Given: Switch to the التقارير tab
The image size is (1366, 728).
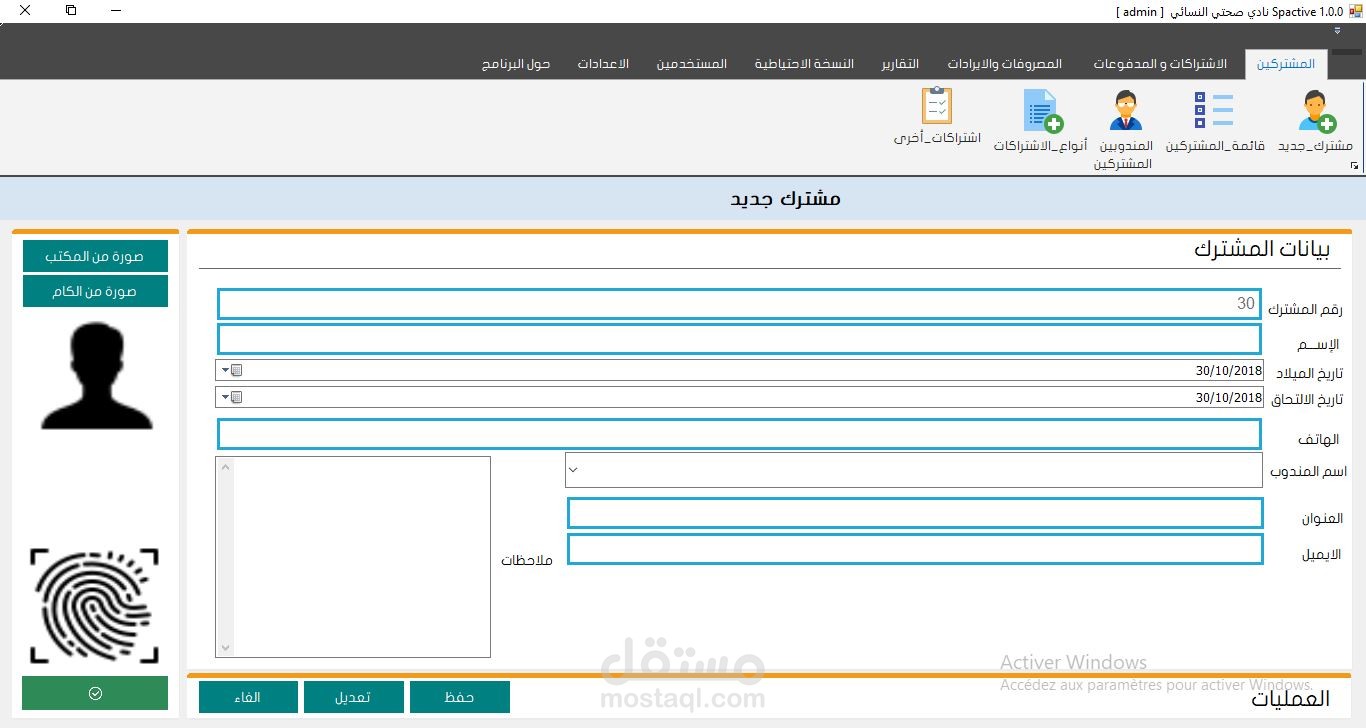Looking at the screenshot, I should 899,62.
